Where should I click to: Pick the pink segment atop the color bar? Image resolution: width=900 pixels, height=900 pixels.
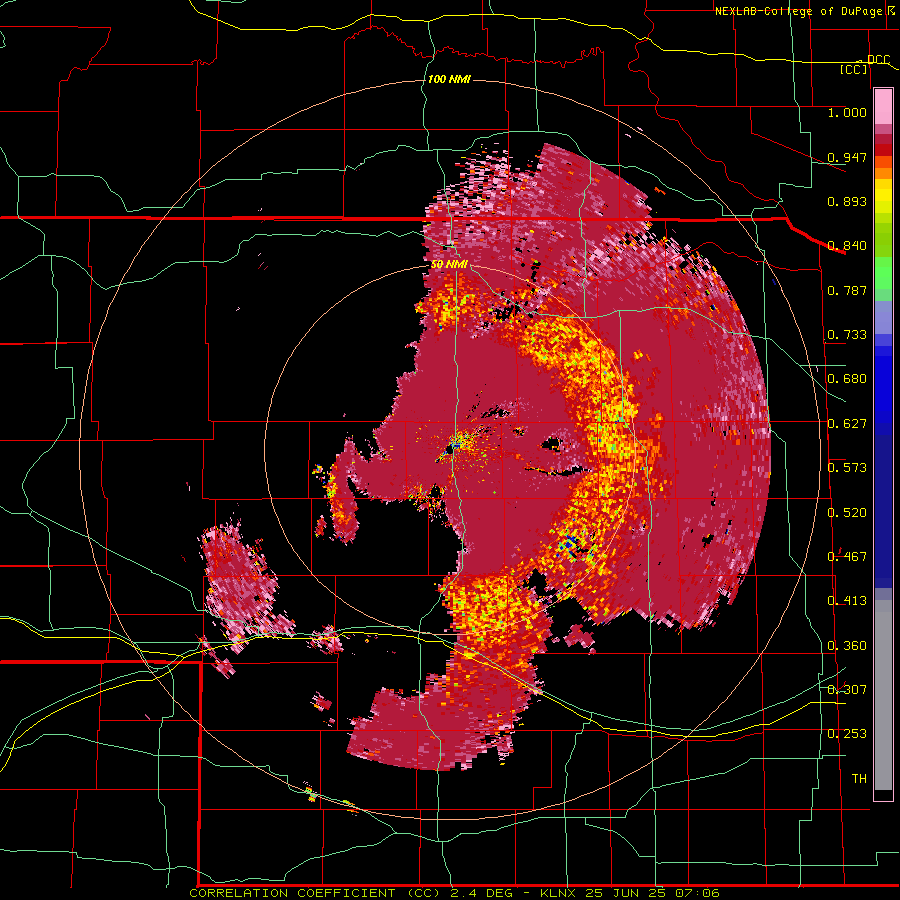click(883, 107)
